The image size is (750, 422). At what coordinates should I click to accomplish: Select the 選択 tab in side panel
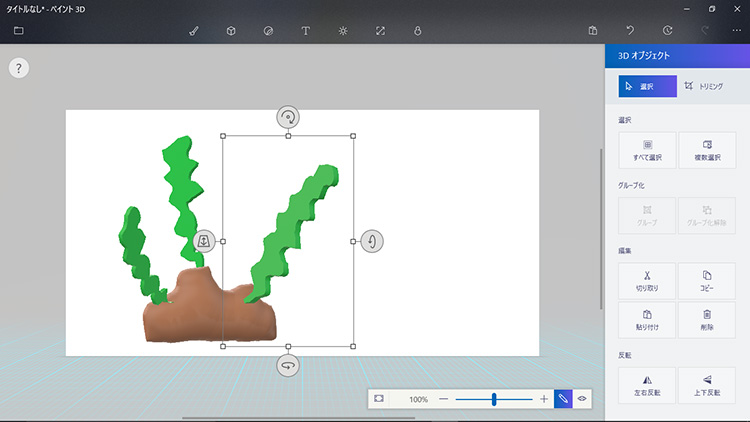click(x=647, y=87)
